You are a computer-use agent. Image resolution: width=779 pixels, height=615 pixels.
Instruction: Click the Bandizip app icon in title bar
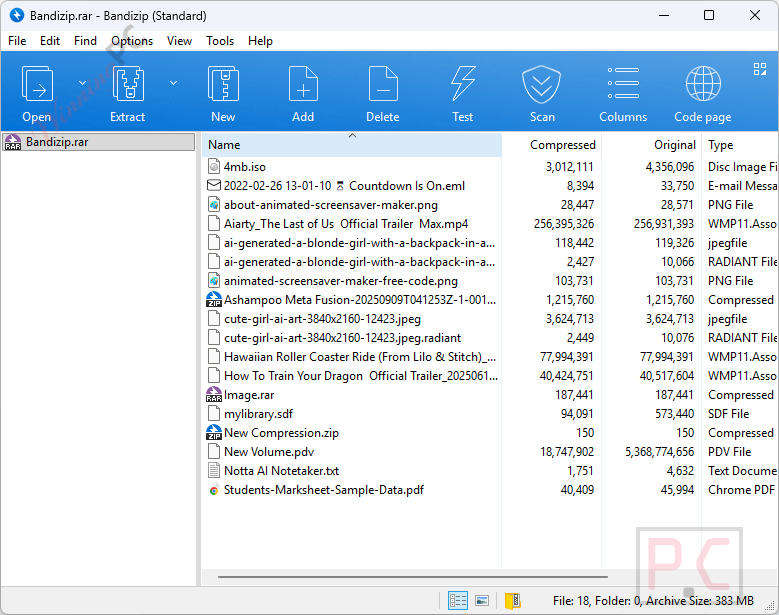pos(16,15)
